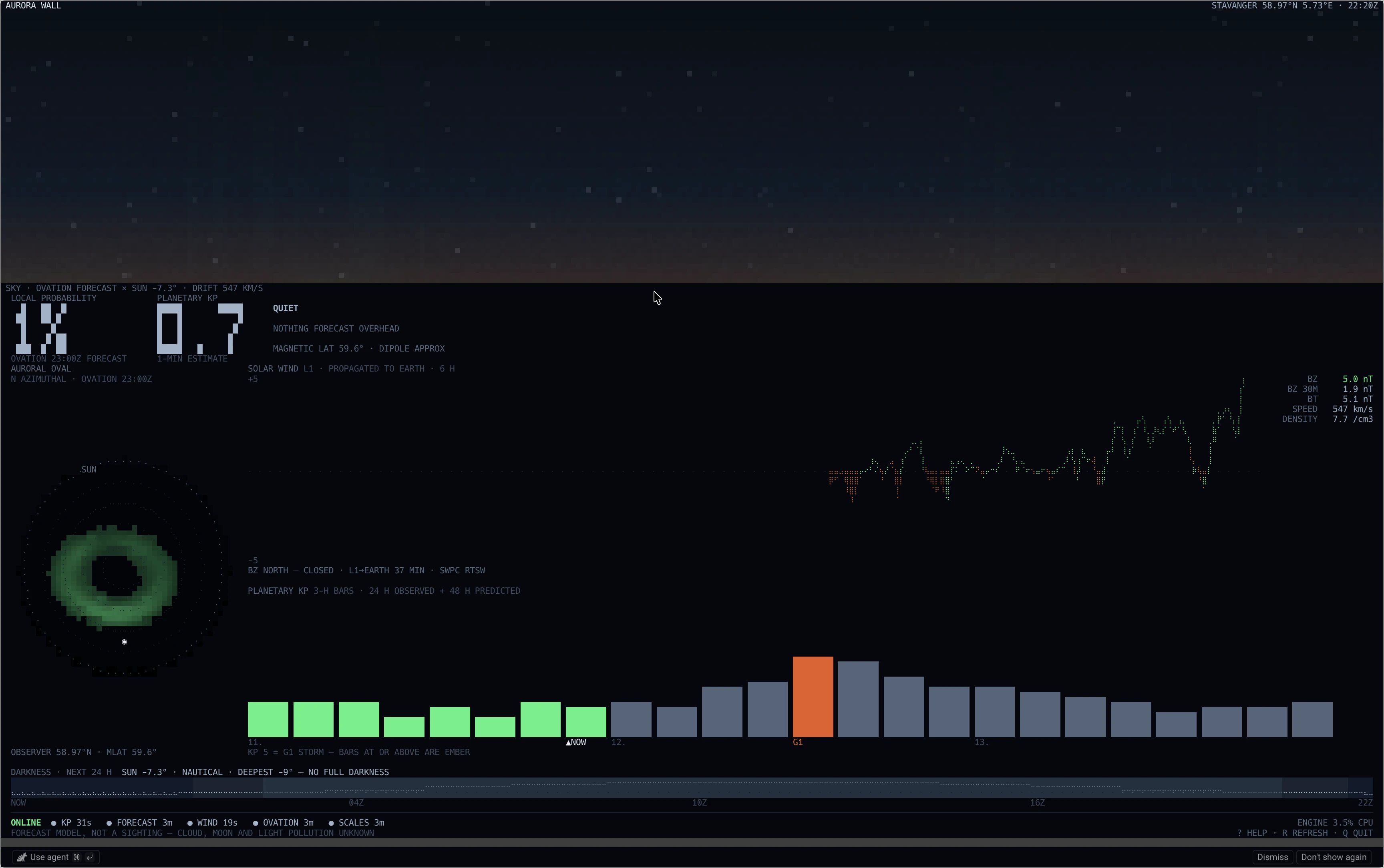Click the Use agent button
This screenshot has width=1384, height=868.
click(x=55, y=857)
